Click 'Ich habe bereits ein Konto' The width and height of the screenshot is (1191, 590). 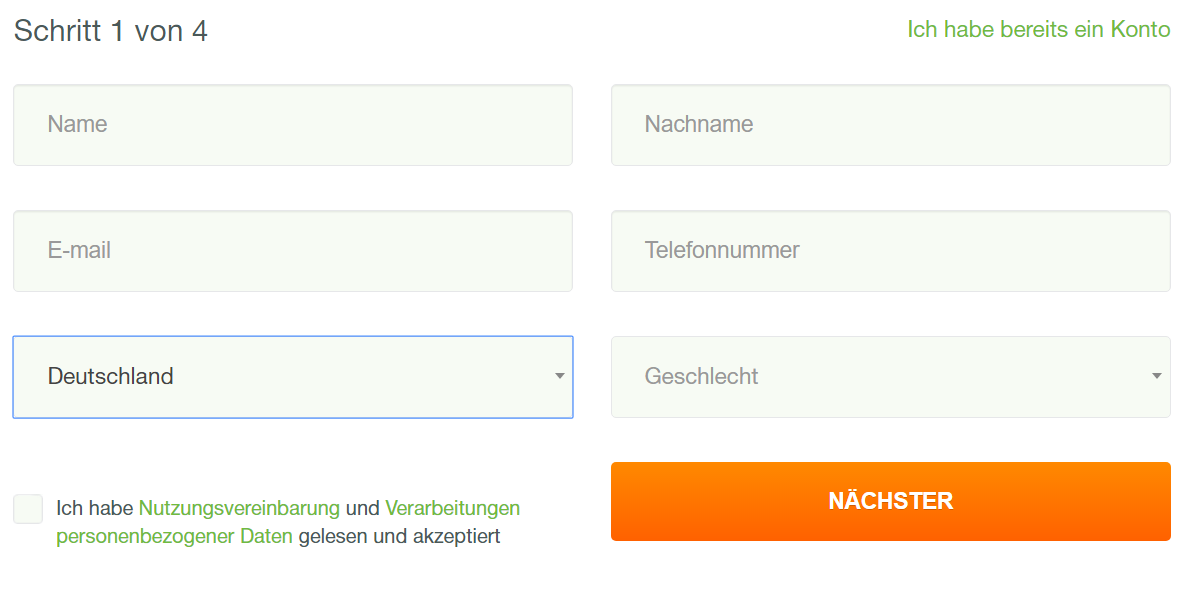1037,29
